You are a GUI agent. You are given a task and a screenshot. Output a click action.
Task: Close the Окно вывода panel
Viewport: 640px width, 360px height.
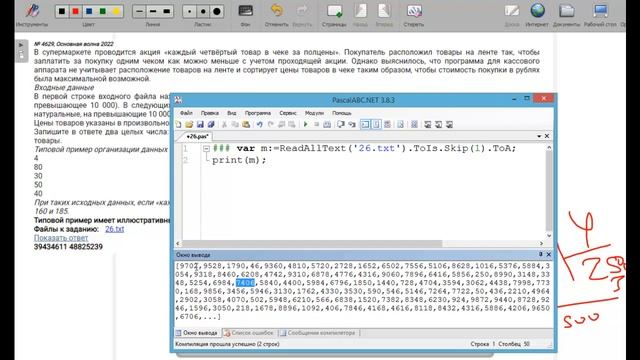pyautogui.click(x=549, y=254)
